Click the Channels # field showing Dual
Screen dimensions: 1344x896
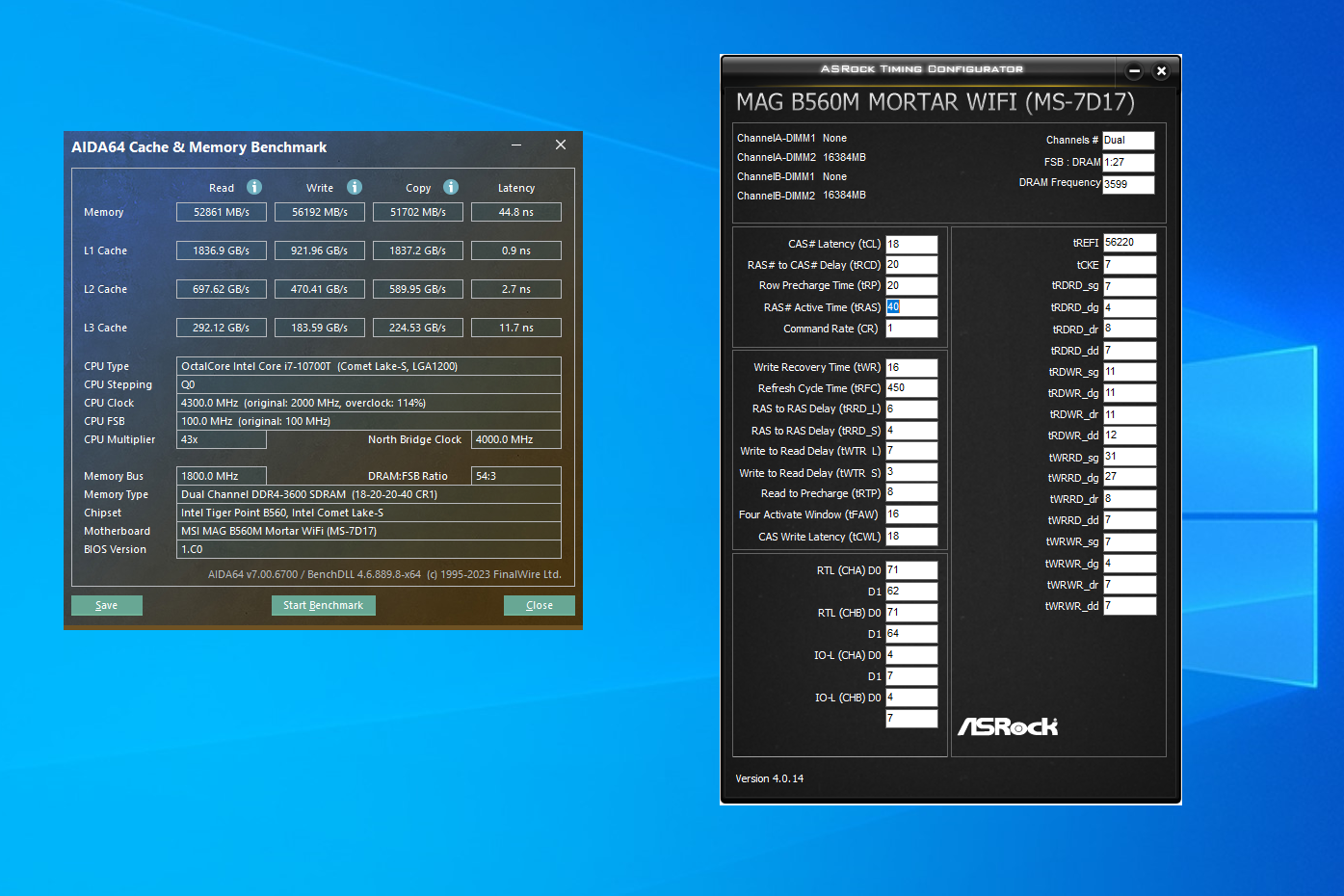[x=1128, y=141]
